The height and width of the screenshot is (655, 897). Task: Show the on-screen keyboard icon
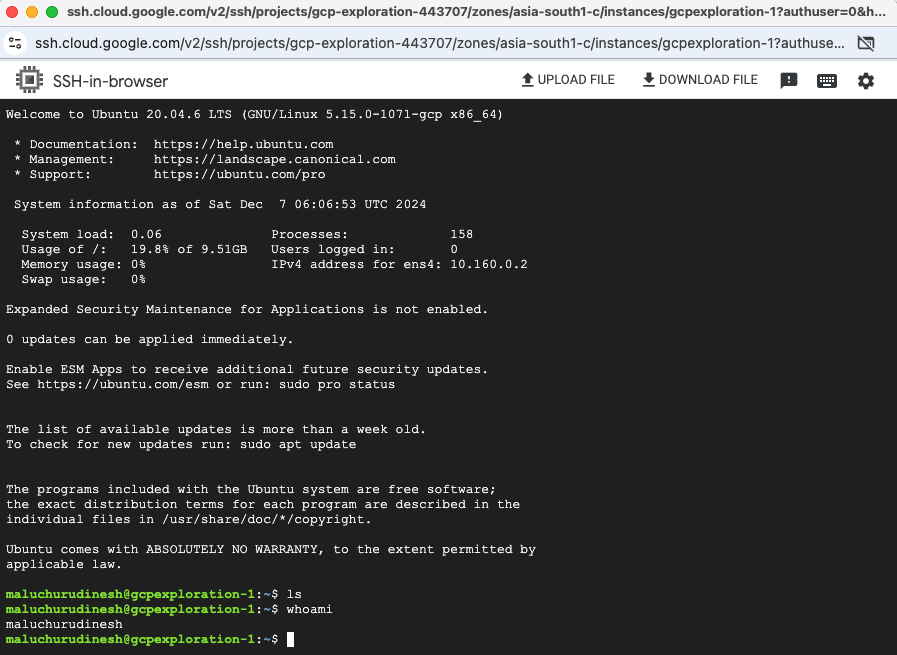tap(827, 80)
